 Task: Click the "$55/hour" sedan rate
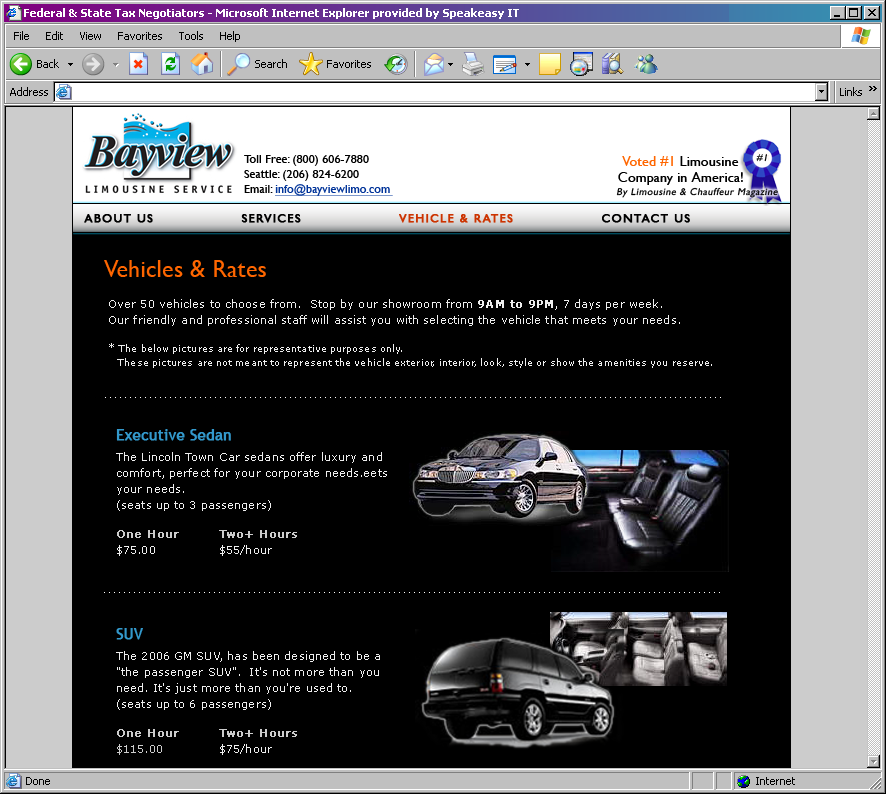pyautogui.click(x=246, y=550)
